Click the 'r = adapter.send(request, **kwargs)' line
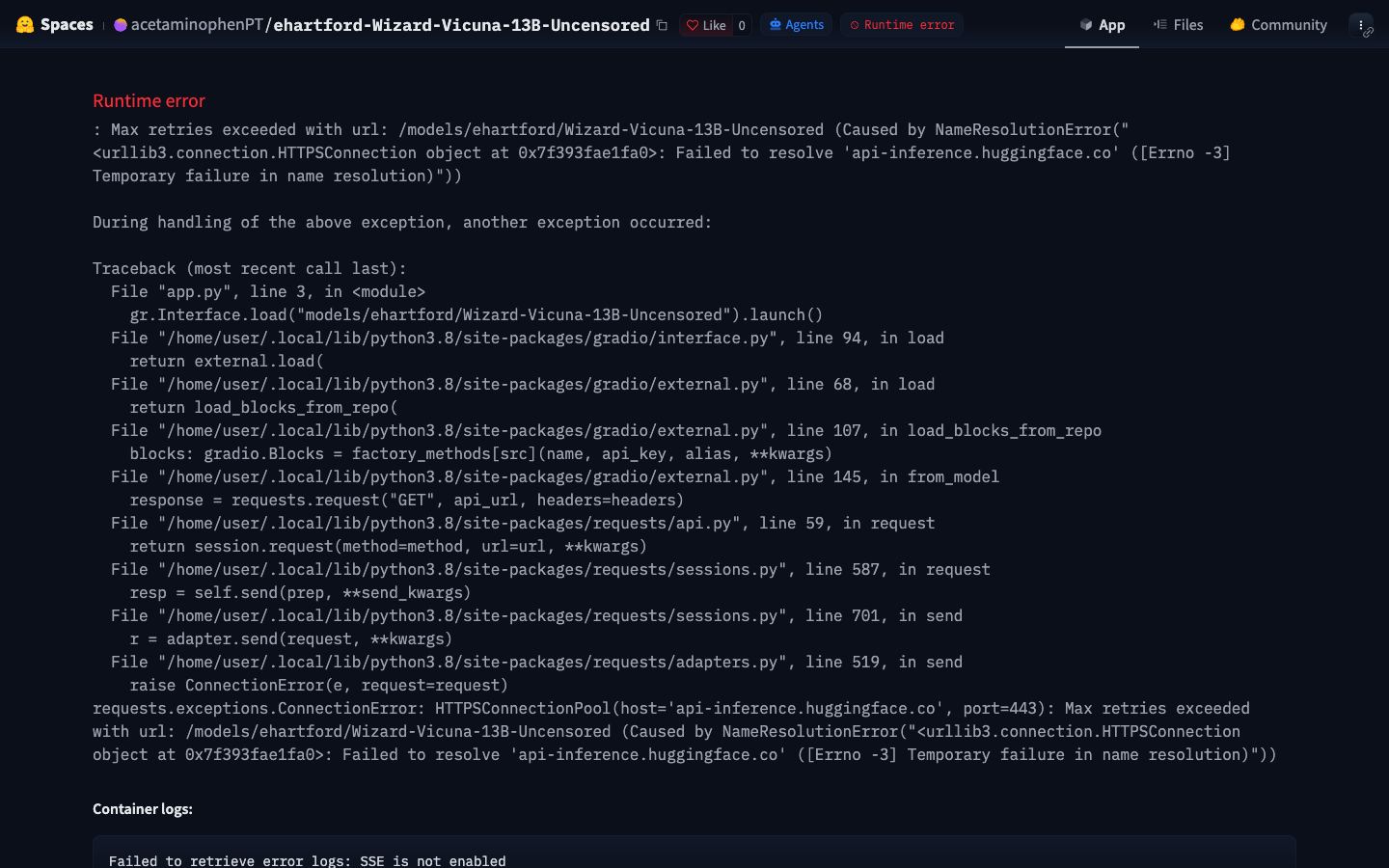This screenshot has height=868, width=1389. 291,638
